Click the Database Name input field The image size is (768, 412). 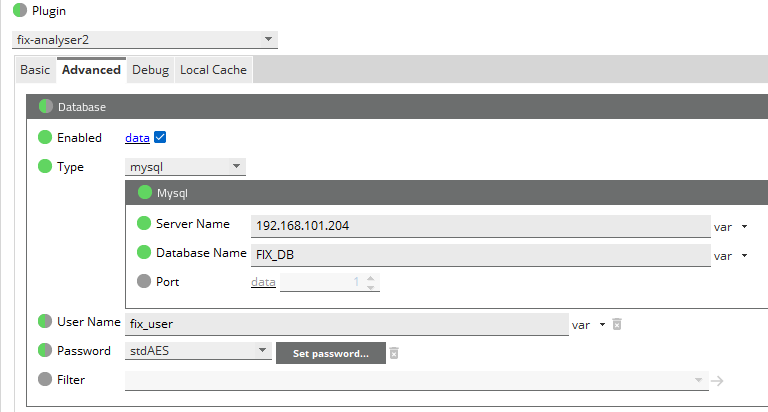[x=480, y=255]
